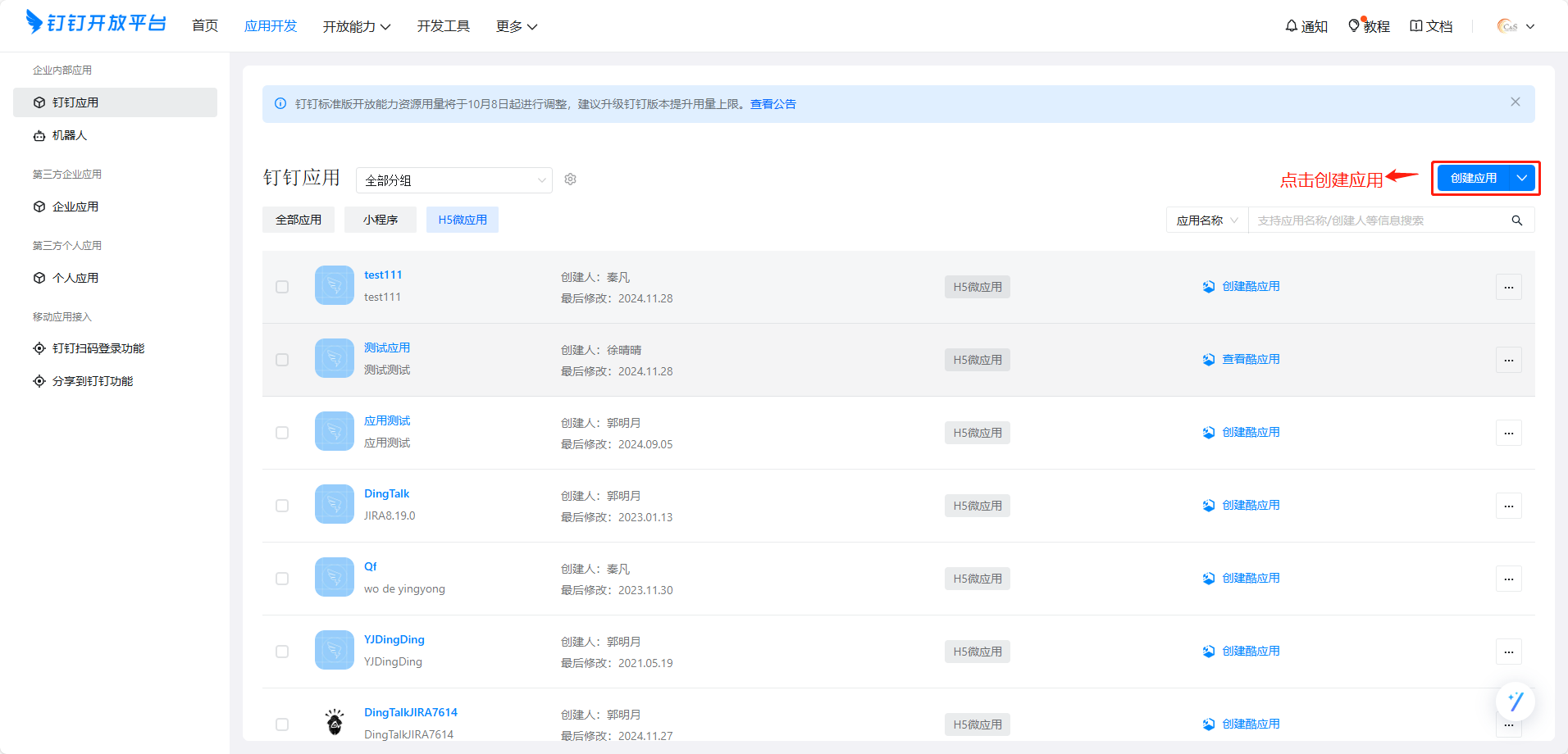Select the test111 app checkbox
The height and width of the screenshot is (754, 1568).
coord(282,287)
